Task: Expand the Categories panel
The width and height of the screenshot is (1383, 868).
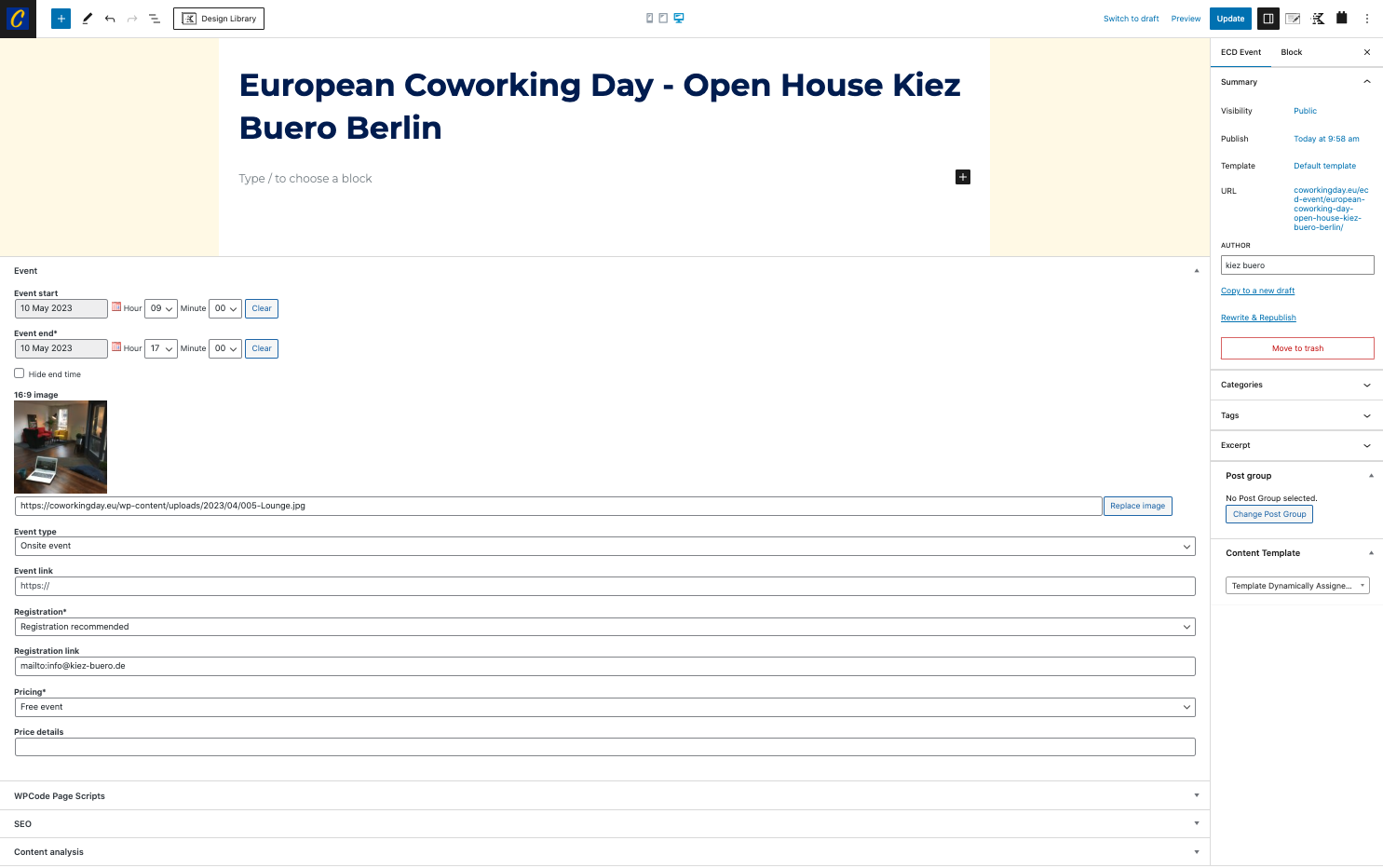Action: point(1295,385)
